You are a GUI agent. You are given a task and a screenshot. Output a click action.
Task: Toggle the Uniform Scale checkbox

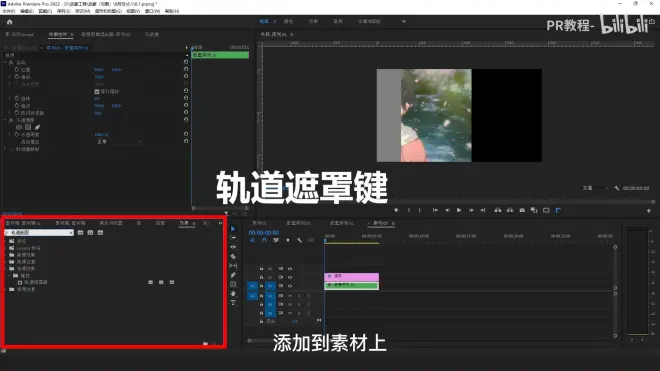[x=97, y=91]
